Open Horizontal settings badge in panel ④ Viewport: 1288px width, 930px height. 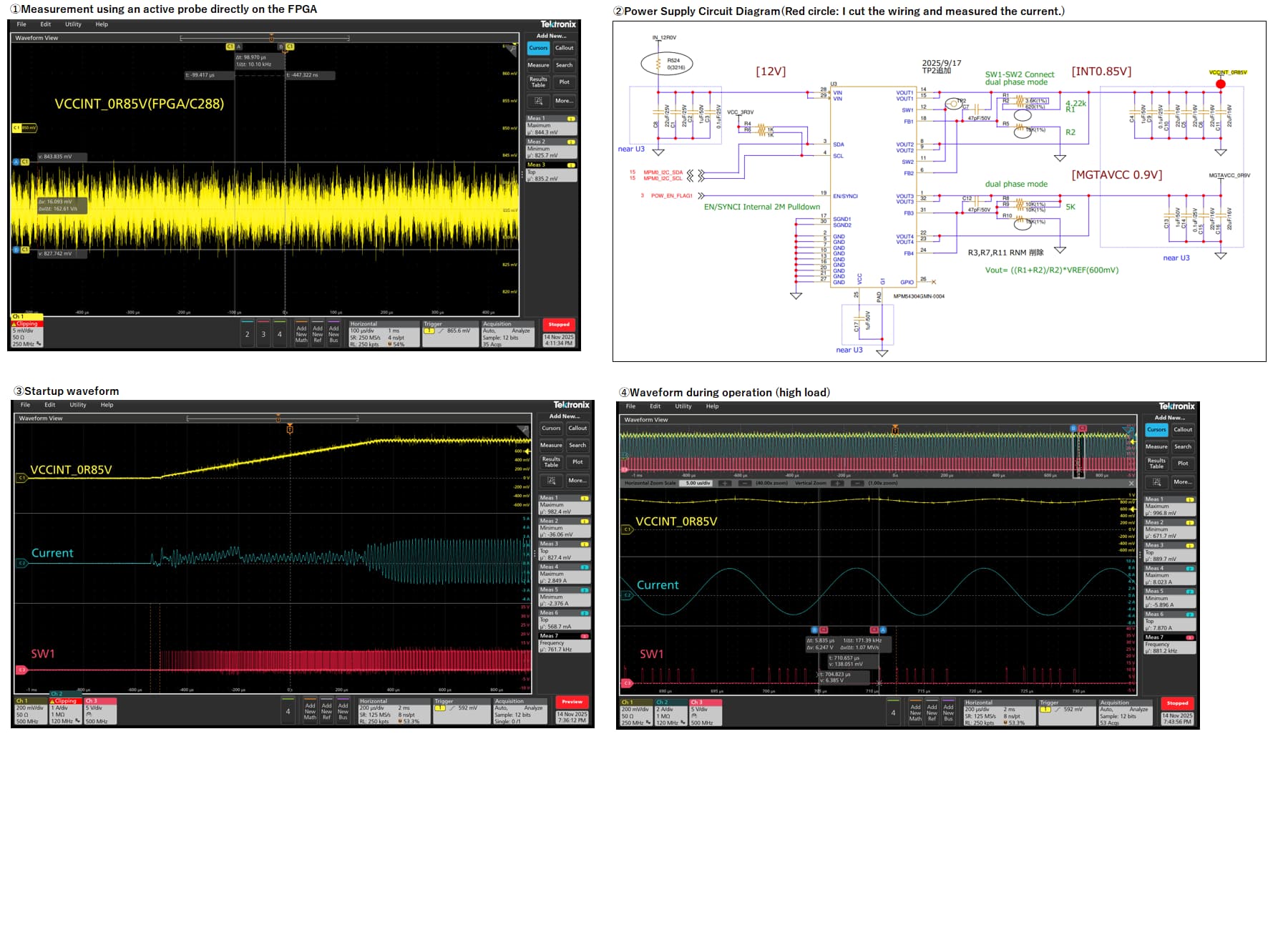pyautogui.click(x=999, y=713)
